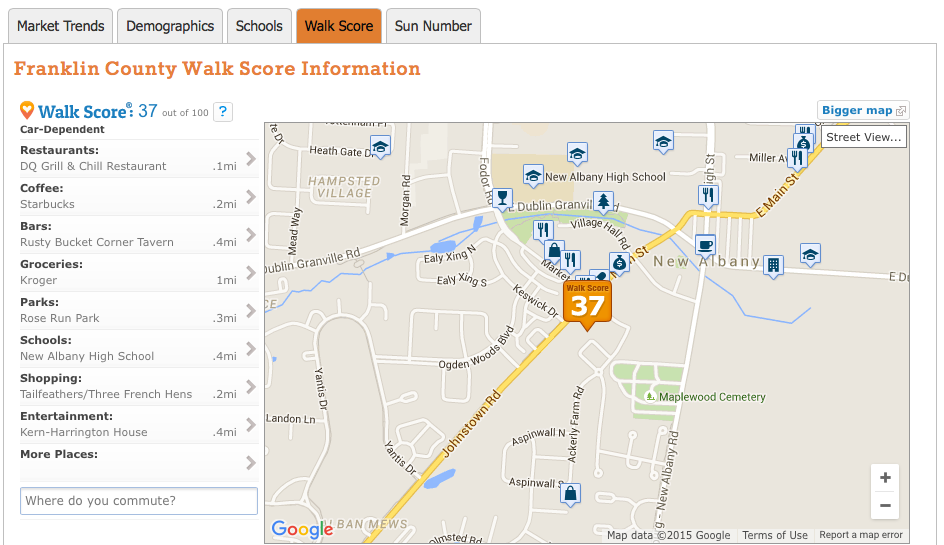The width and height of the screenshot is (944, 545).
Task: Select graduation cap icon near Heath Gate Dr
Action: 379,148
